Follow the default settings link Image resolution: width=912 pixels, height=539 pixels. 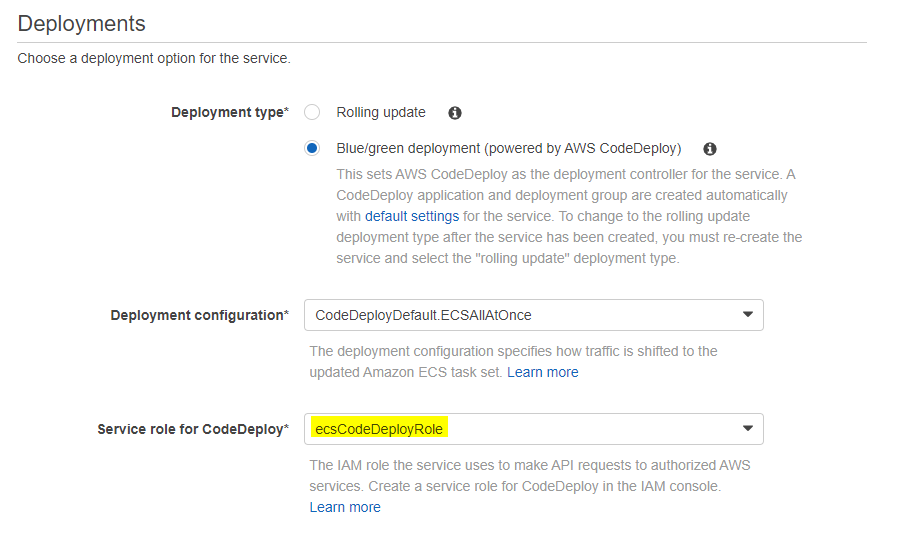(x=412, y=216)
